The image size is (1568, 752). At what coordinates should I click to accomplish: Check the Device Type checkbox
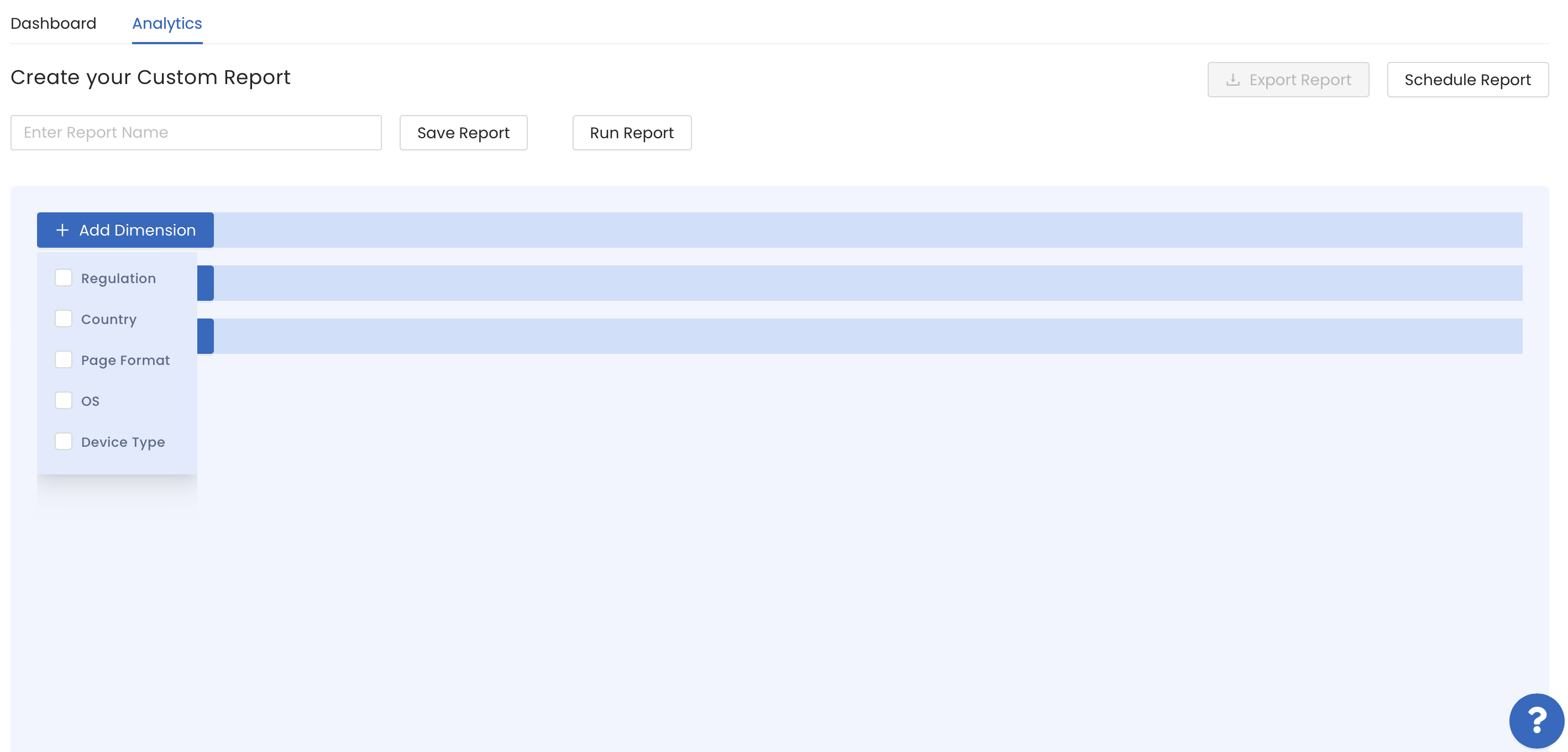[x=64, y=441]
